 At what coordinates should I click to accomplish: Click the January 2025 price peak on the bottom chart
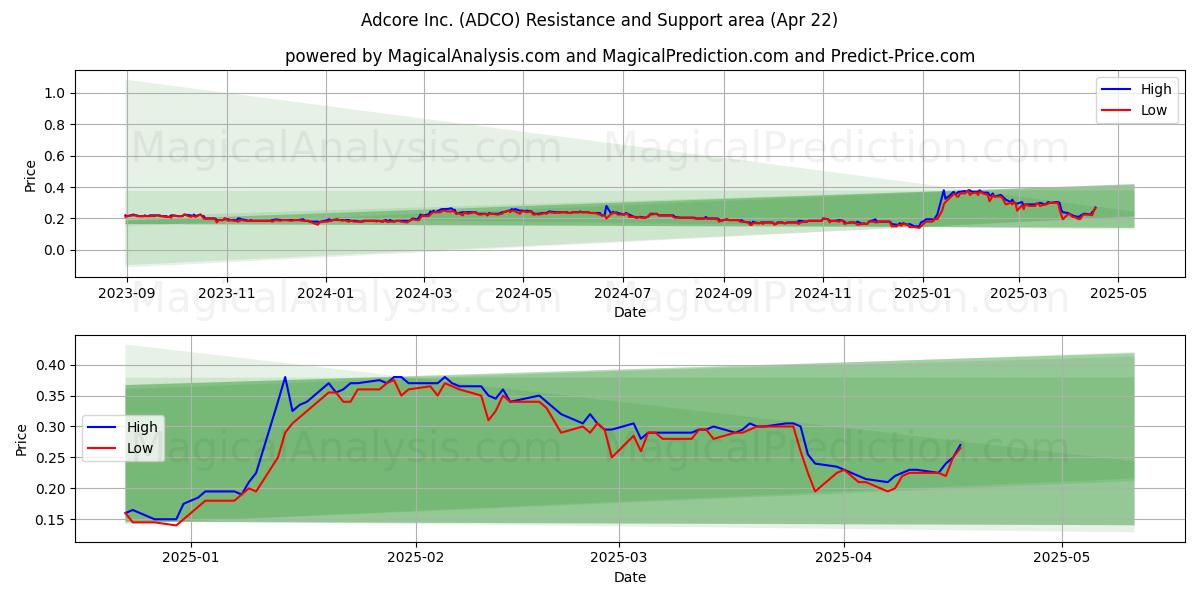285,377
